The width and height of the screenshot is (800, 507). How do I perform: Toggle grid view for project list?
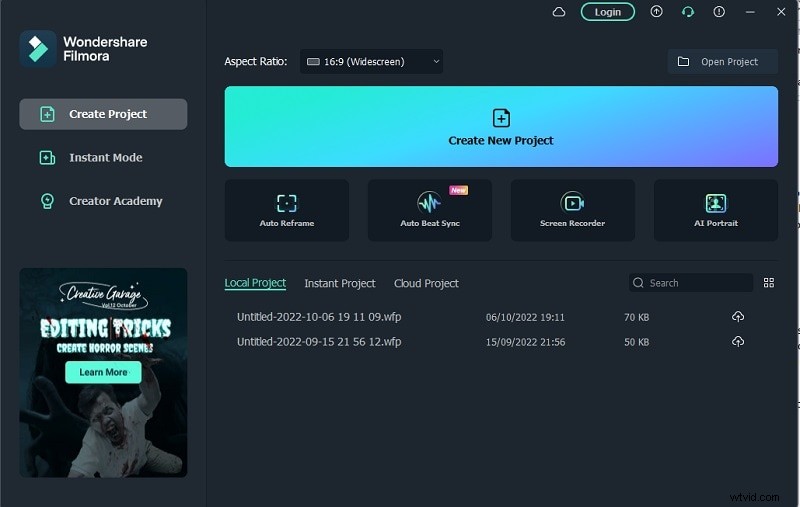(769, 283)
